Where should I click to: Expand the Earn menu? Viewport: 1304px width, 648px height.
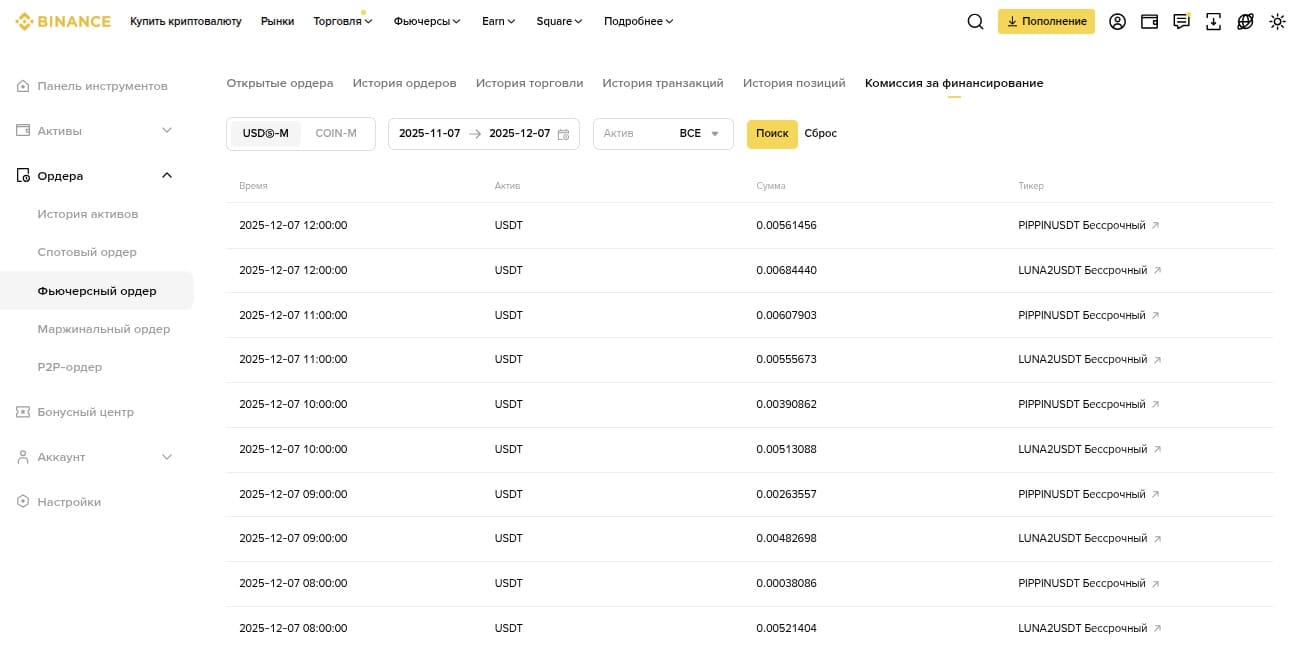[499, 21]
